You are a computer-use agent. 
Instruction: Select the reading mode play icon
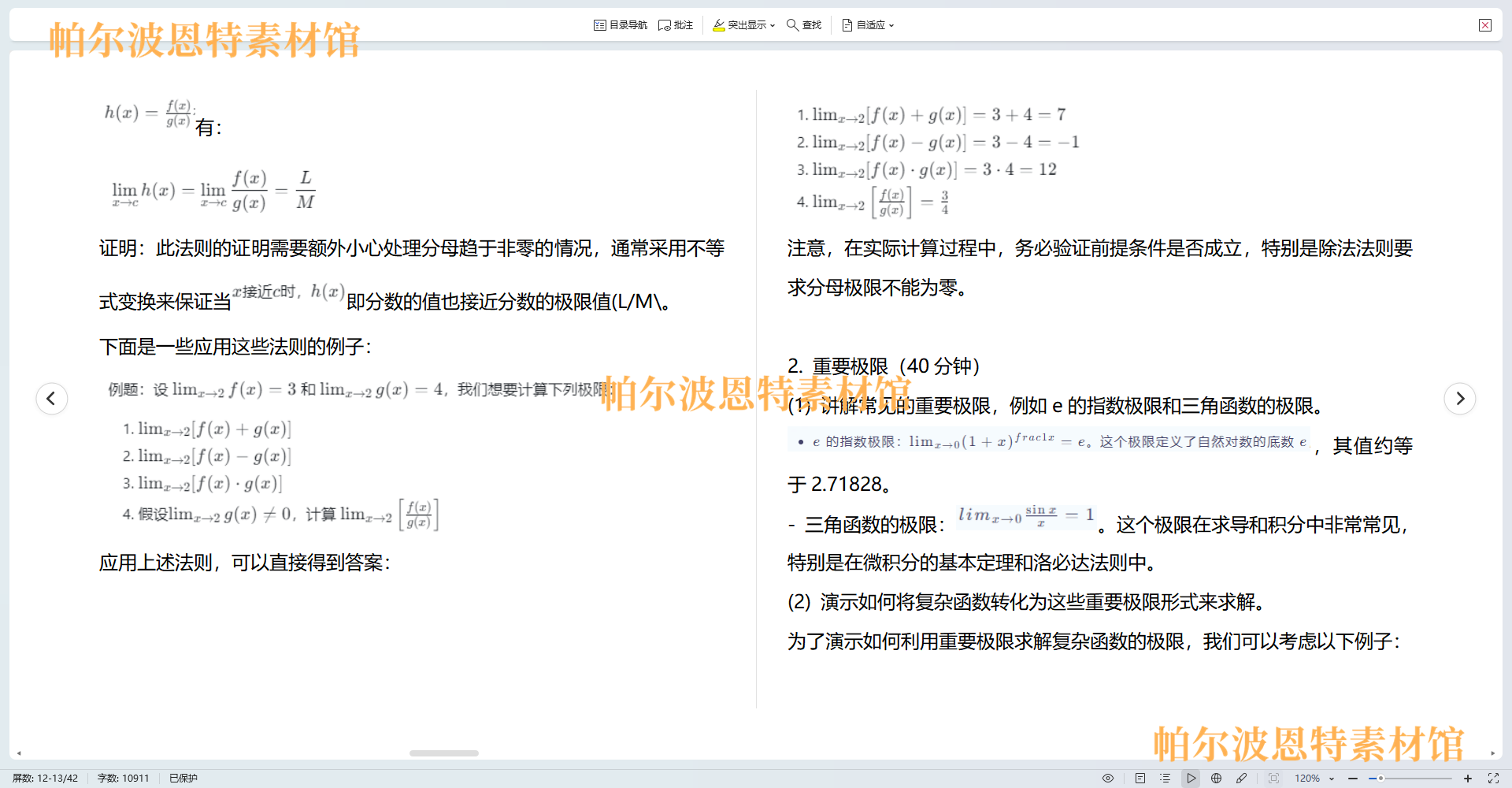coord(1191,778)
